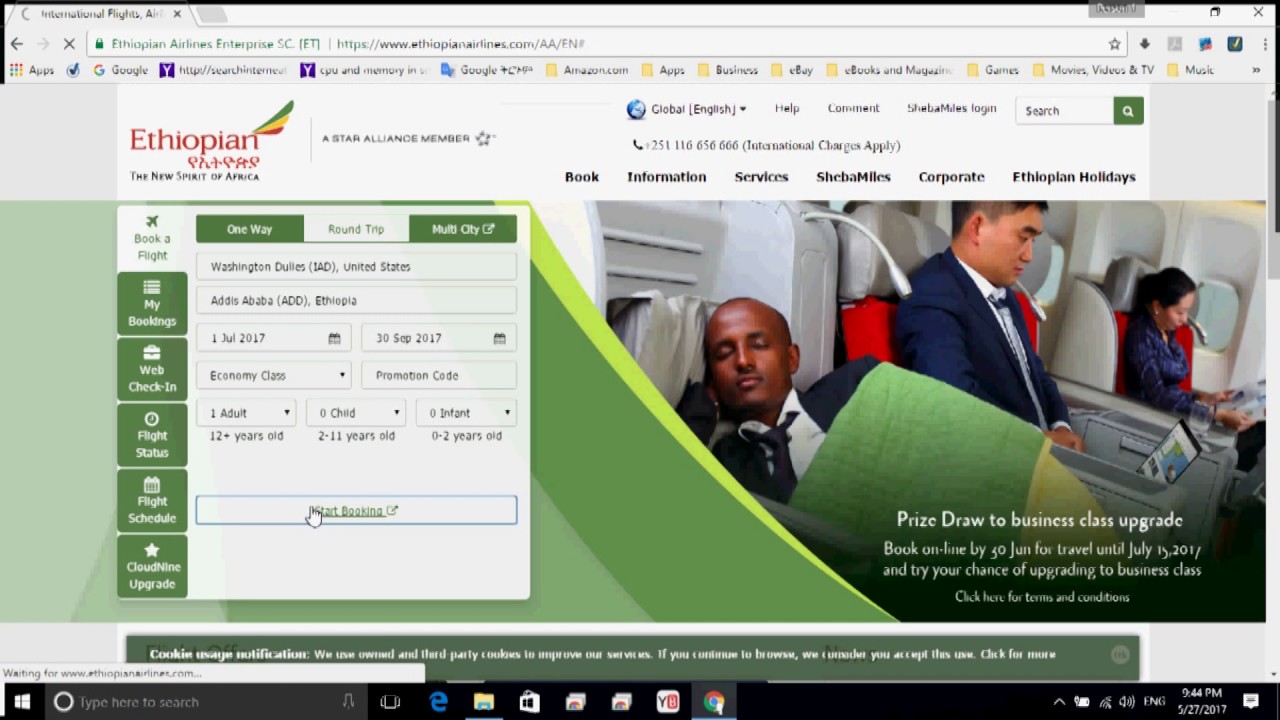Open the Music bookmark folder
This screenshot has width=1280, height=720.
[1189, 70]
